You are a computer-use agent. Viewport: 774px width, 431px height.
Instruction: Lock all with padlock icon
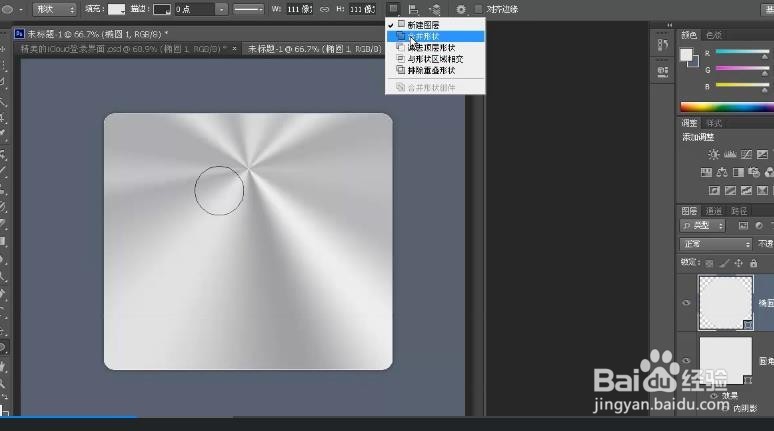(x=753, y=264)
